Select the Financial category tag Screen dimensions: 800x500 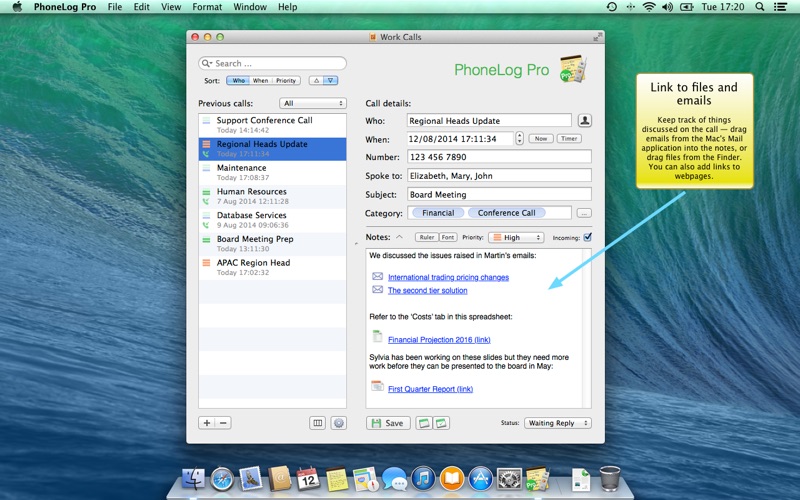[x=438, y=213]
